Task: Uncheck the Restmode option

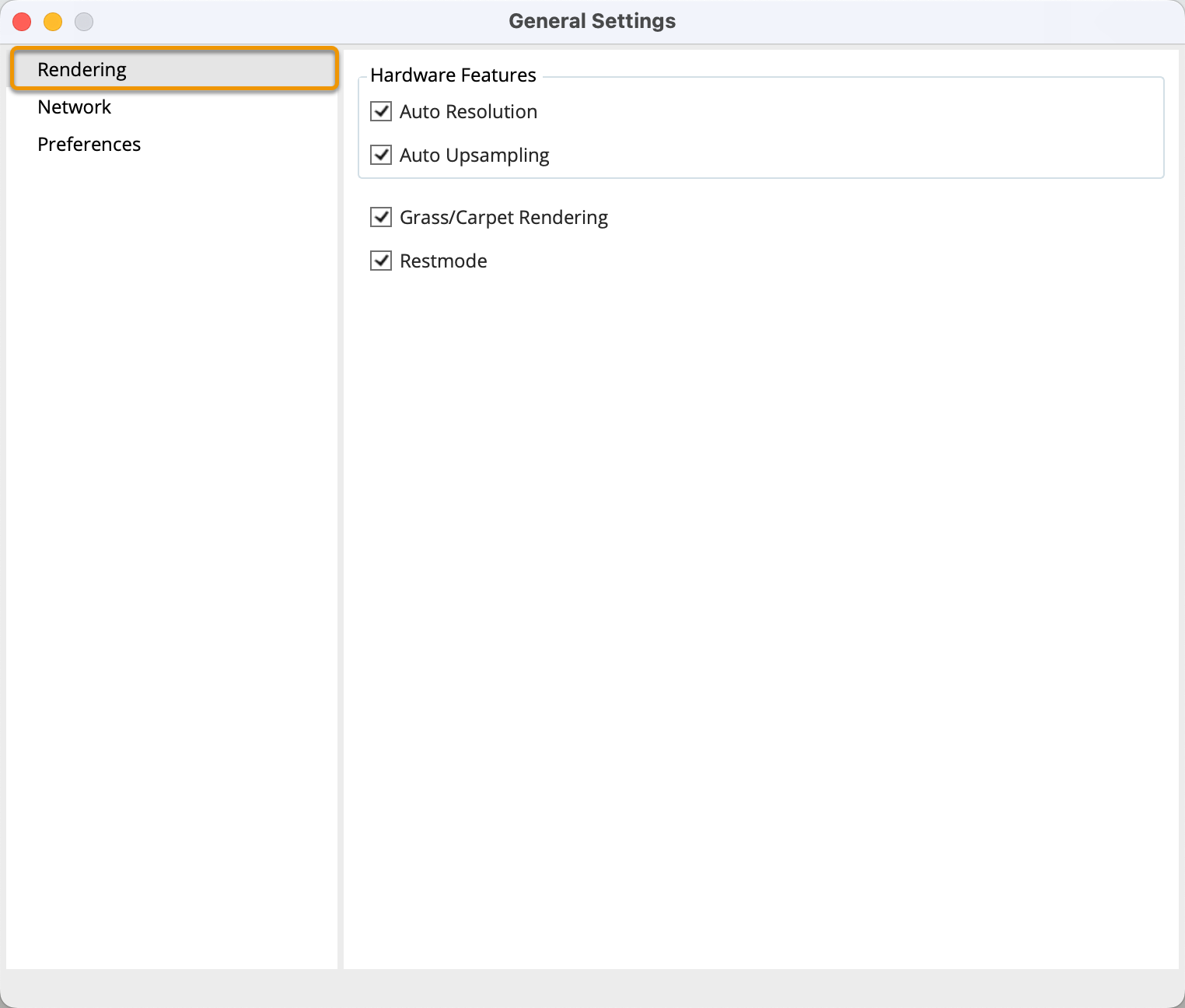Action: point(380,261)
